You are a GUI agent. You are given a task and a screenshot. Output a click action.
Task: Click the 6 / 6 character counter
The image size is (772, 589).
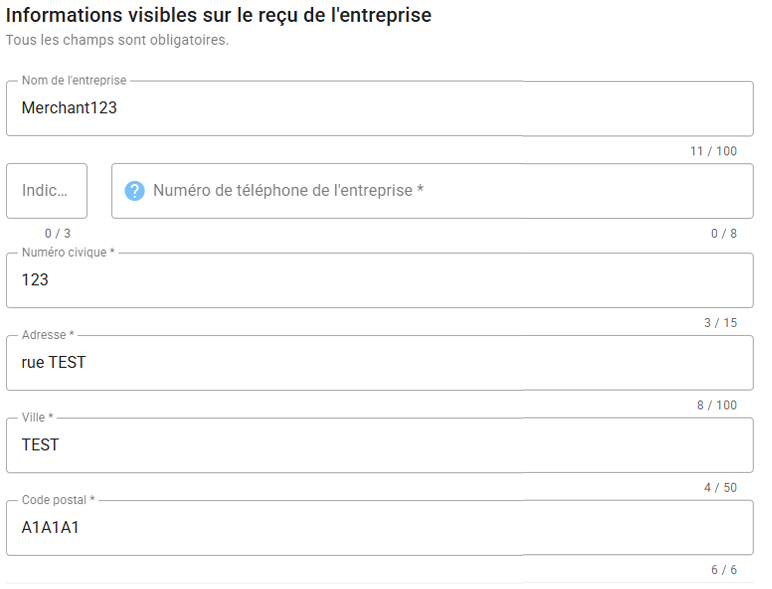pos(724,570)
